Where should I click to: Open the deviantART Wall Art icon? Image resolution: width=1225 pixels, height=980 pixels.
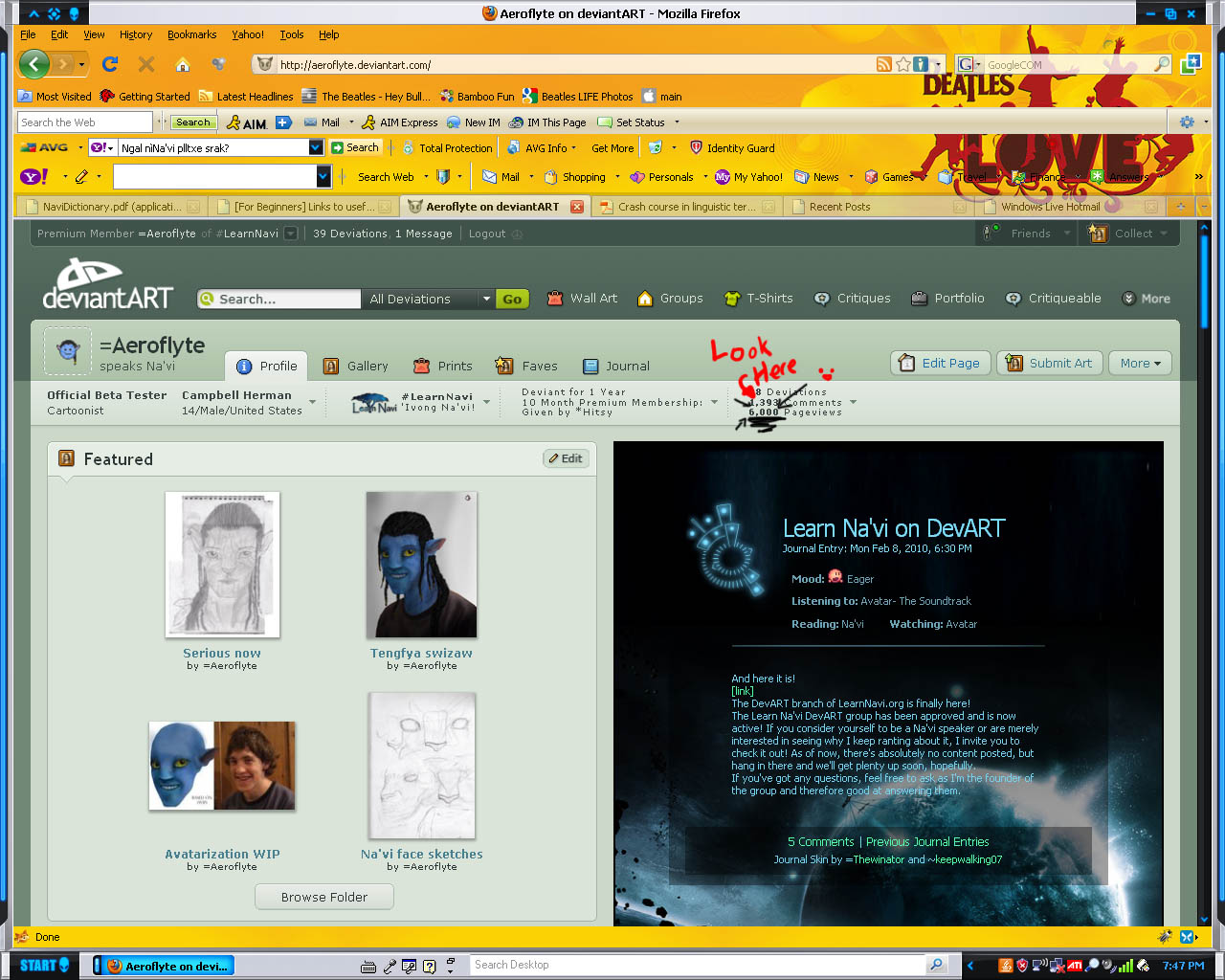(x=554, y=299)
